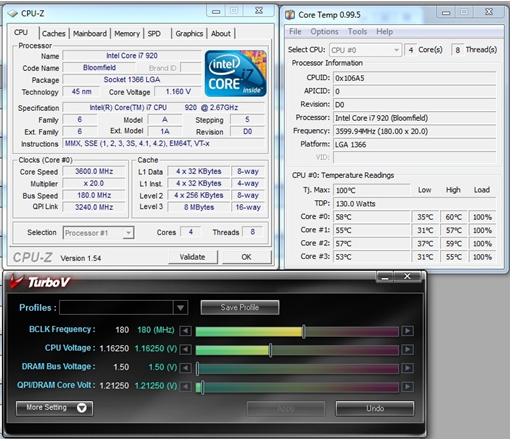Select the CPU tab in CPU-Z
512x441 pixels.
pos(21,33)
